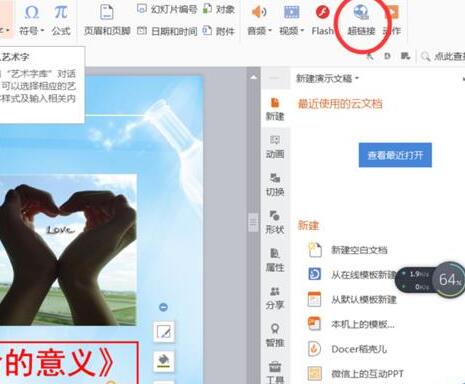
Task: Click the search box 点此查找
Action: click(x=443, y=57)
